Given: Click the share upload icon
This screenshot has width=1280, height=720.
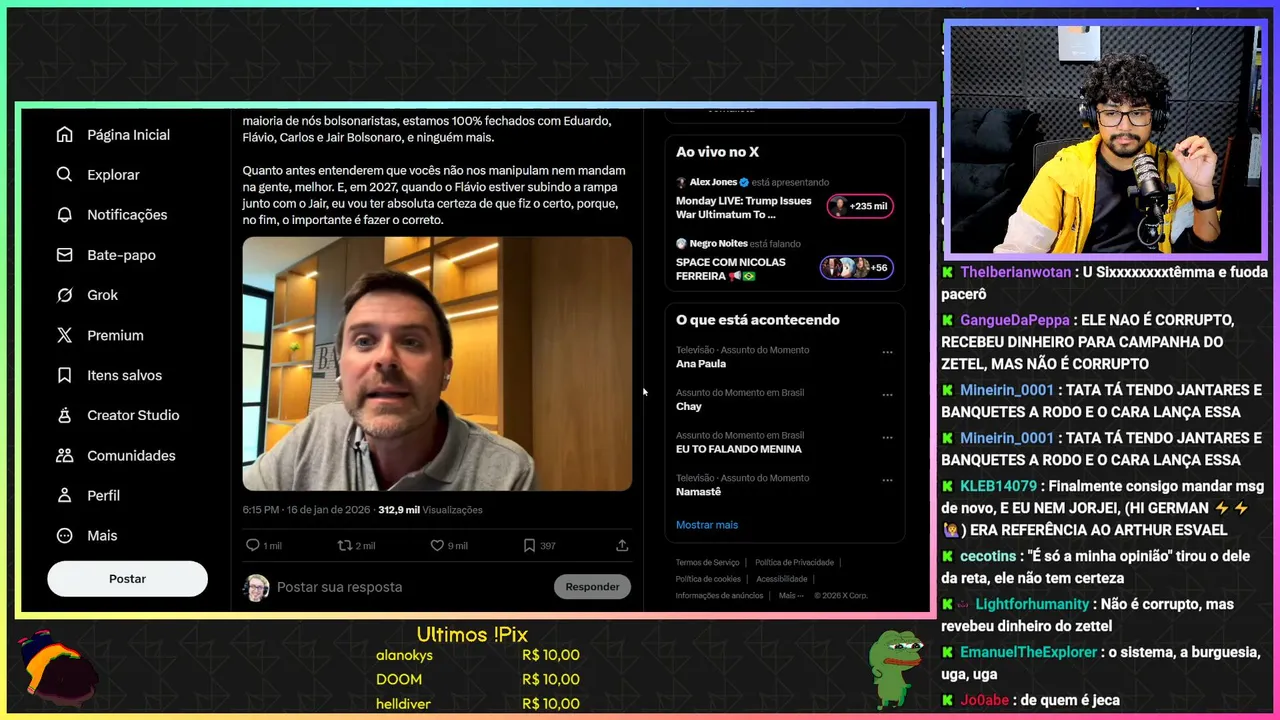Looking at the screenshot, I should [622, 545].
